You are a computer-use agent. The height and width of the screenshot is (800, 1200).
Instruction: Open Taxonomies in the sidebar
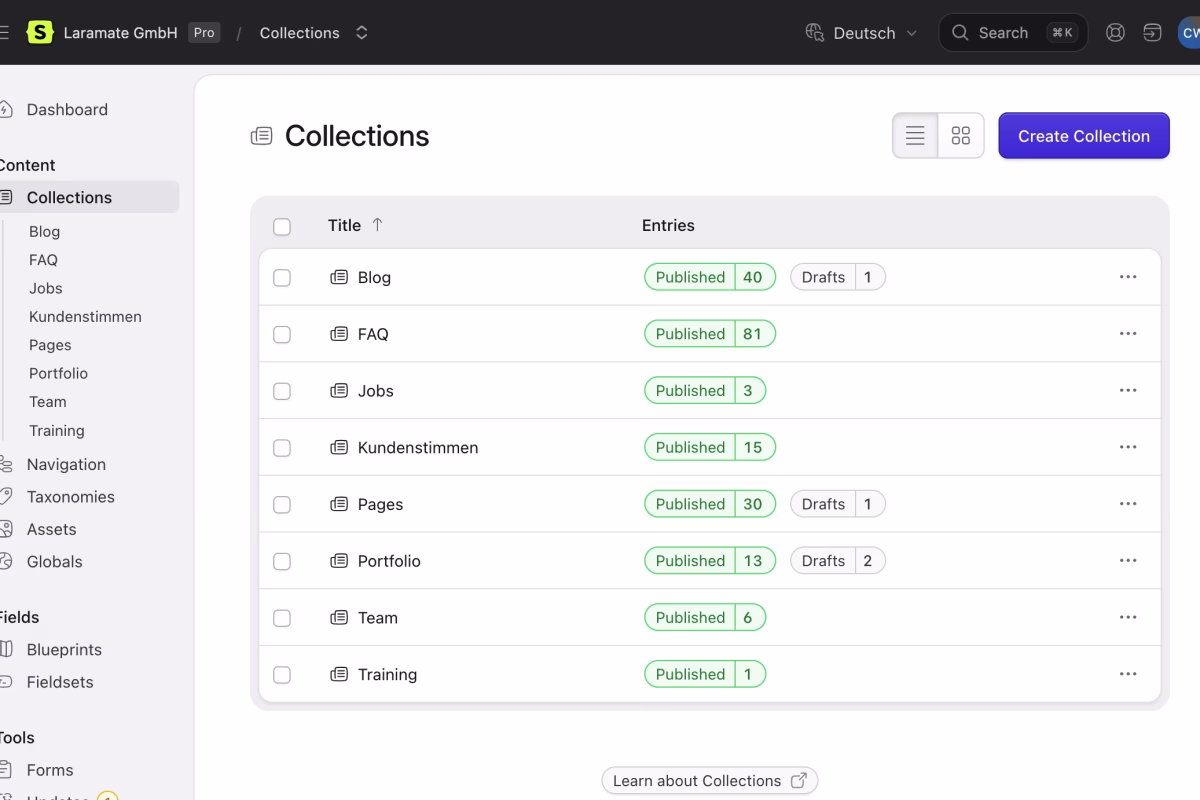tap(70, 497)
